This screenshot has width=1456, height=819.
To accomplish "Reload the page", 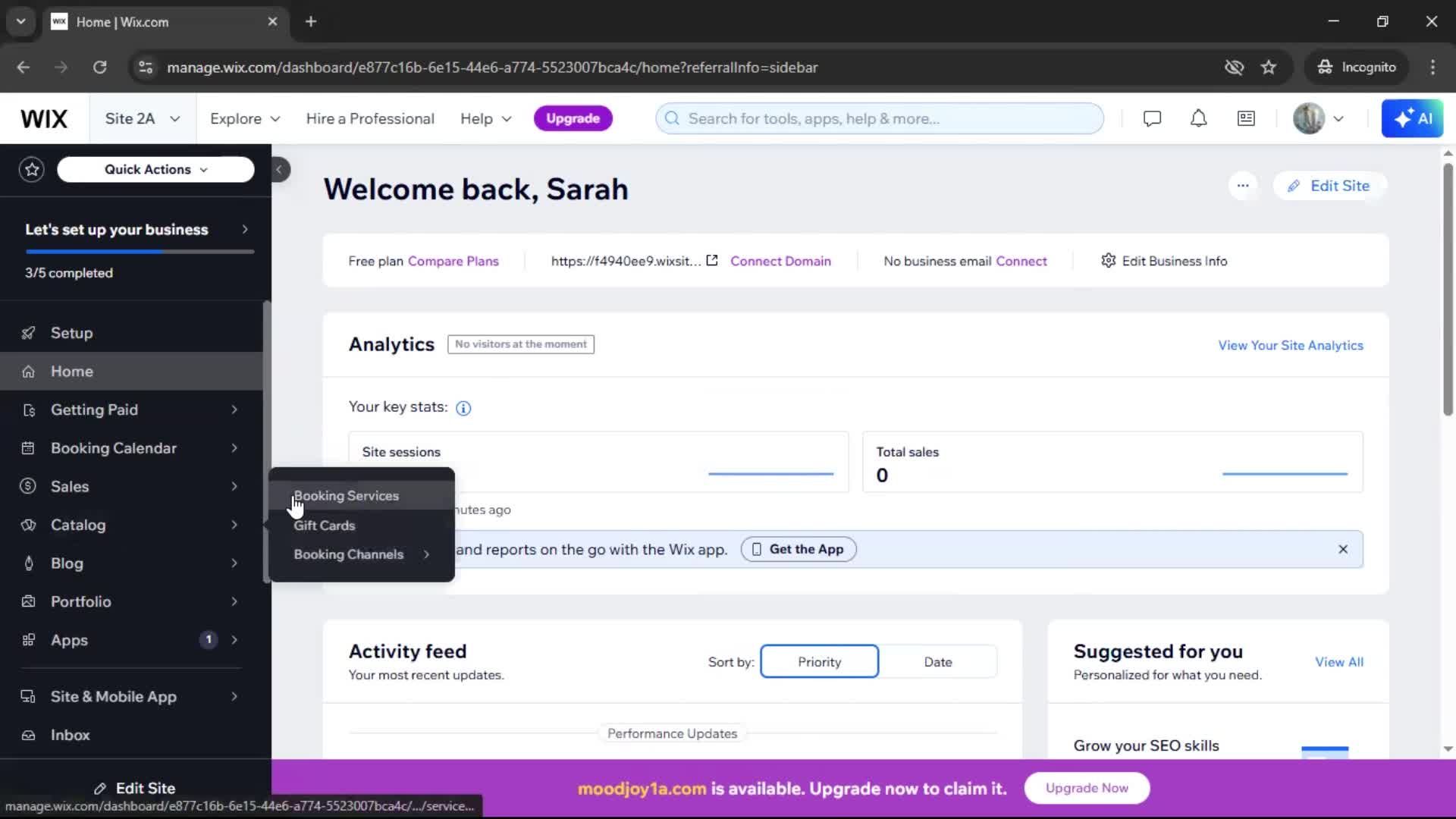I will click(x=99, y=67).
